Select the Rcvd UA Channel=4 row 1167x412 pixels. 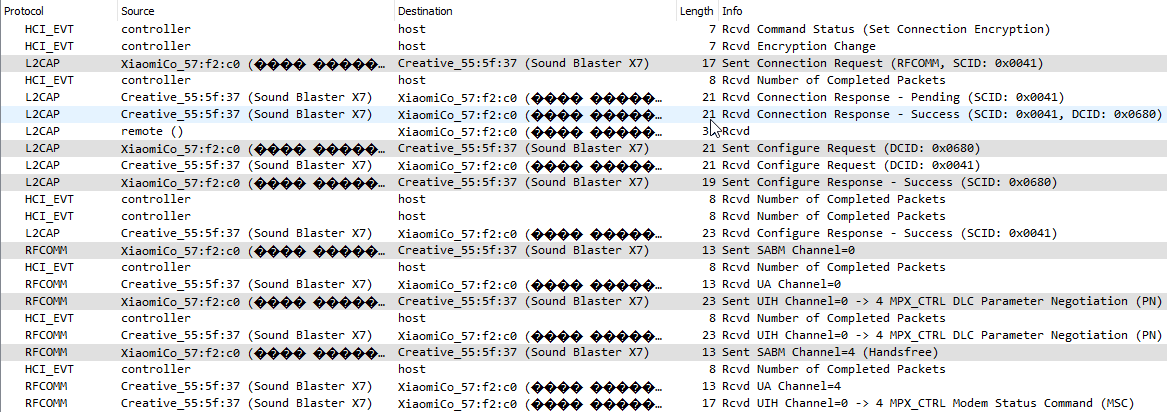coord(584,386)
